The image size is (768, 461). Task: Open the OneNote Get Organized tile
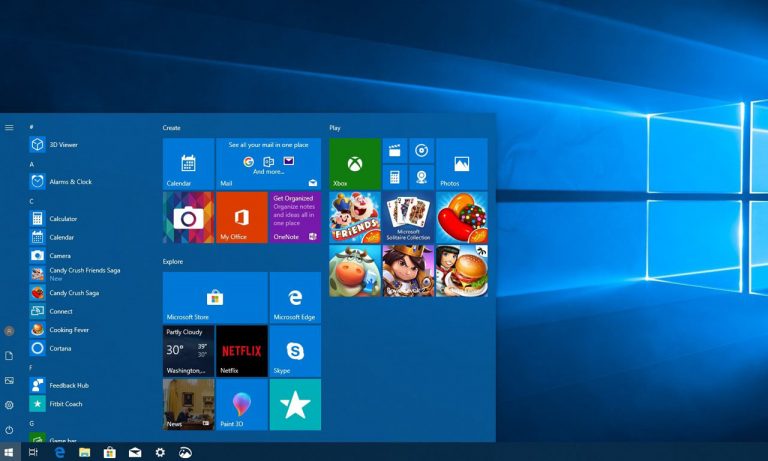[x=295, y=217]
